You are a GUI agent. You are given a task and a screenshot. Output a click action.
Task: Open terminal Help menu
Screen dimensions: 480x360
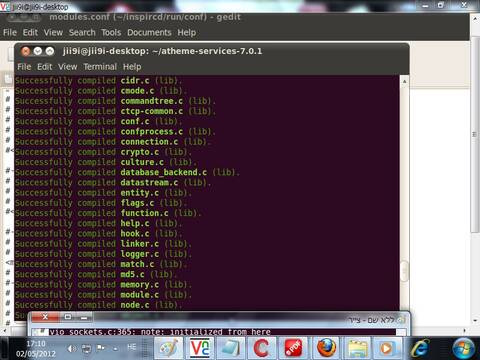(132, 67)
